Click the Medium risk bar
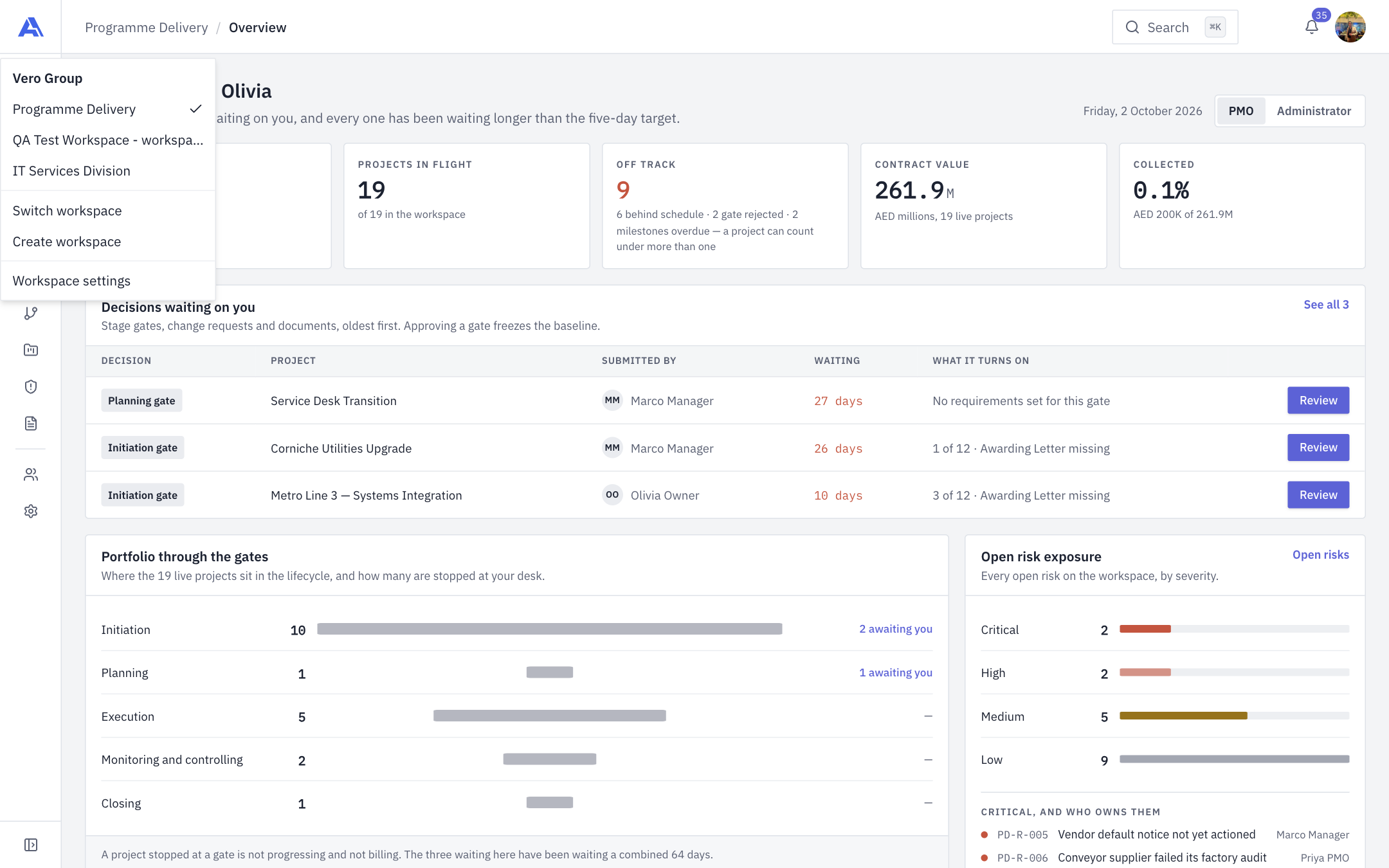This screenshot has height=868, width=1389. 1234,716
